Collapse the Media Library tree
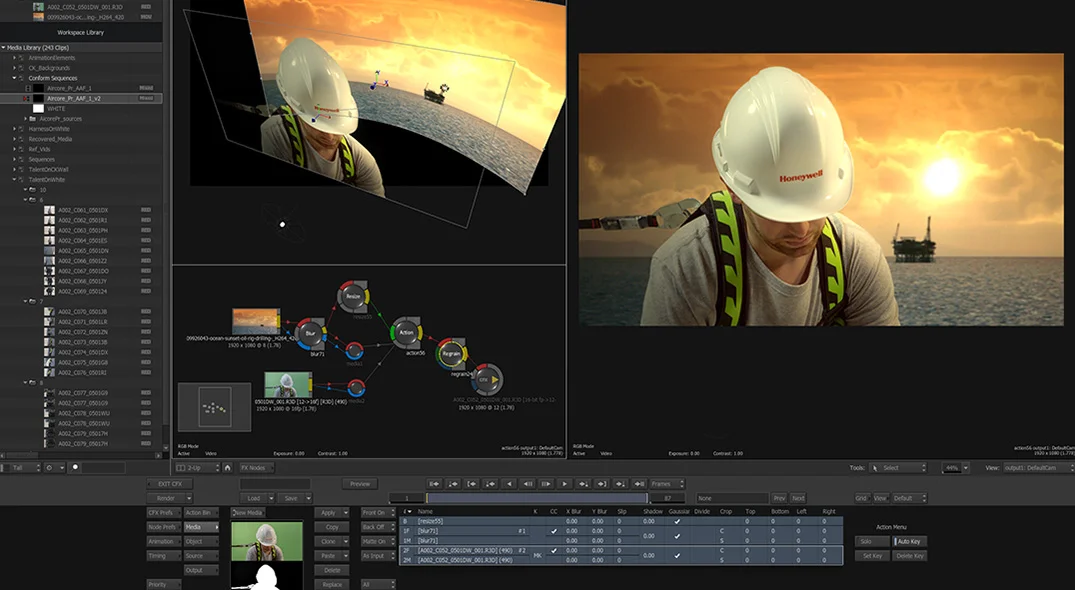 3,48
